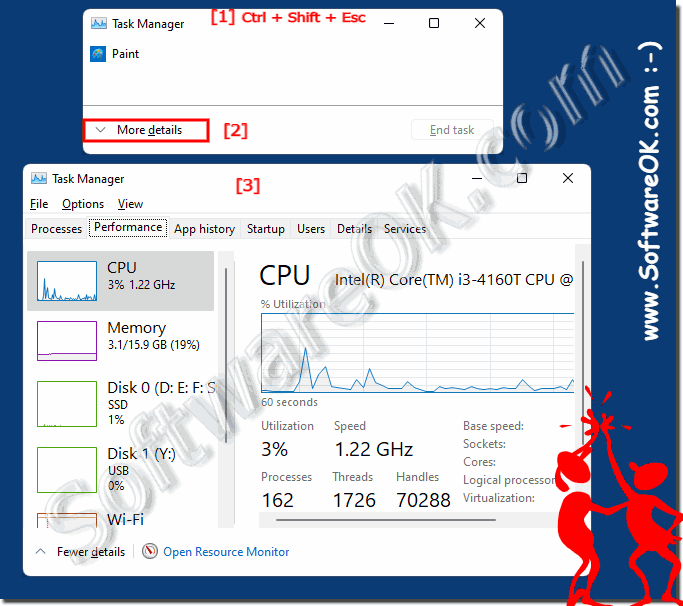This screenshot has height=606, width=683.
Task: Select the Wi-Fi graph thumbnail
Action: [x=67, y=520]
